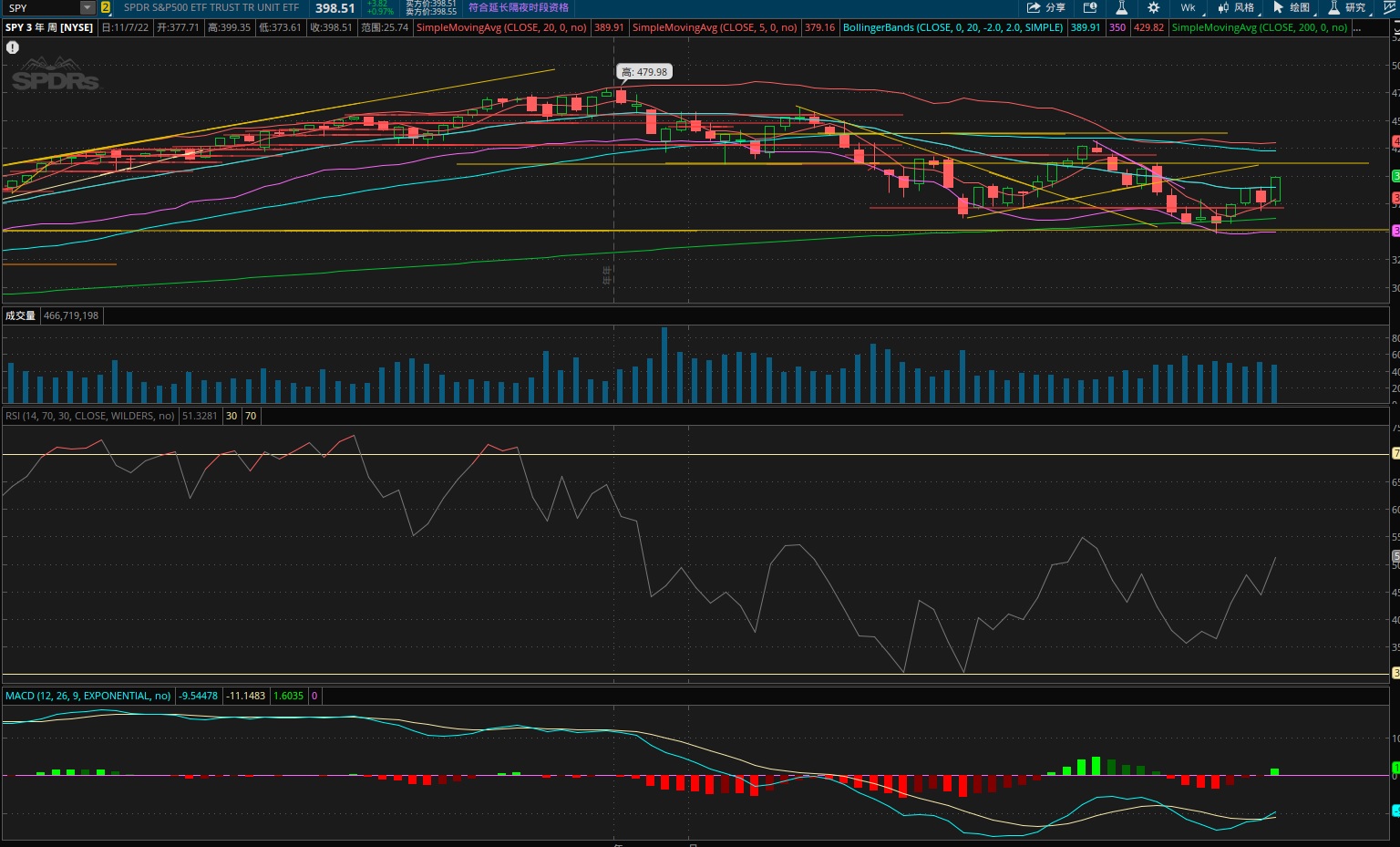
Task: Select the RSI (14, 70, 30, CLOSE, WILDERS, no) label
Action: click(90, 416)
